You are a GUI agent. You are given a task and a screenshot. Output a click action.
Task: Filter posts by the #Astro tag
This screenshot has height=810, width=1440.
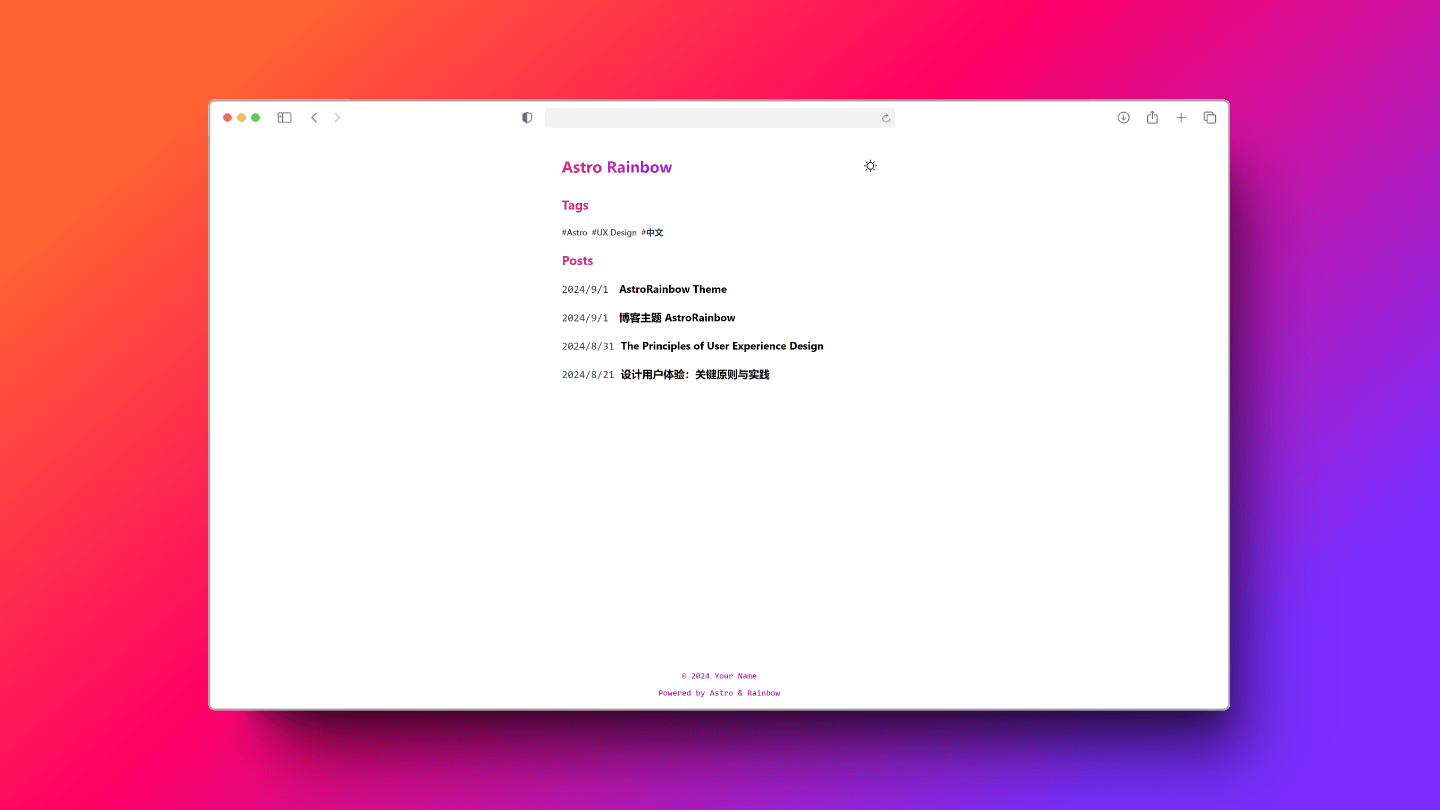point(575,233)
